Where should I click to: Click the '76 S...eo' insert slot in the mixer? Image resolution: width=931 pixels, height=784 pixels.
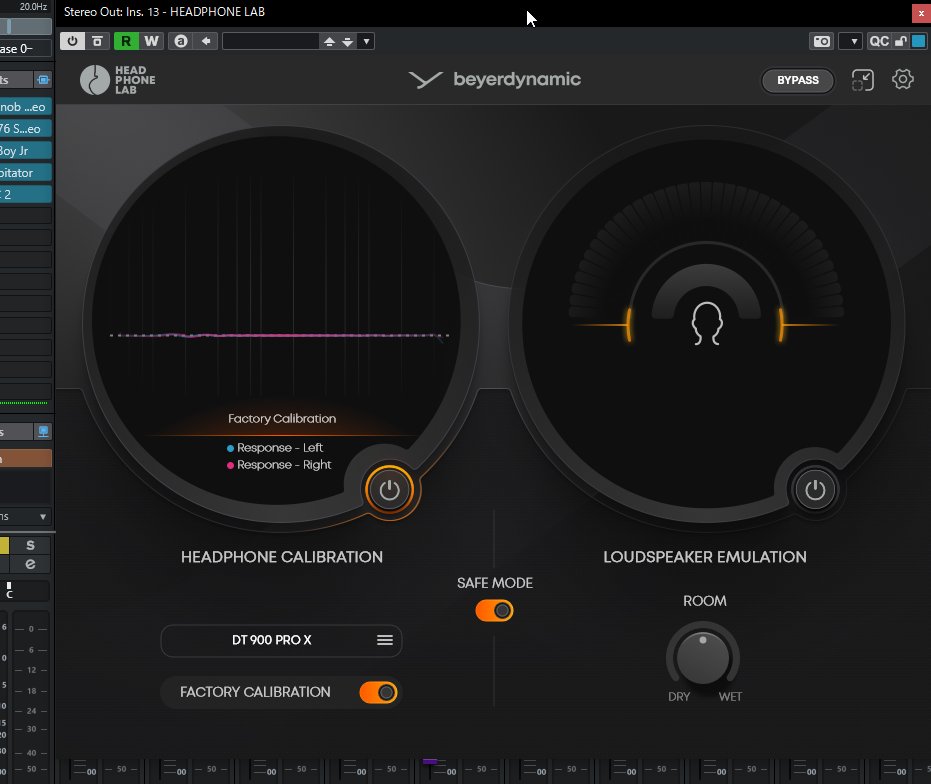click(x=26, y=129)
